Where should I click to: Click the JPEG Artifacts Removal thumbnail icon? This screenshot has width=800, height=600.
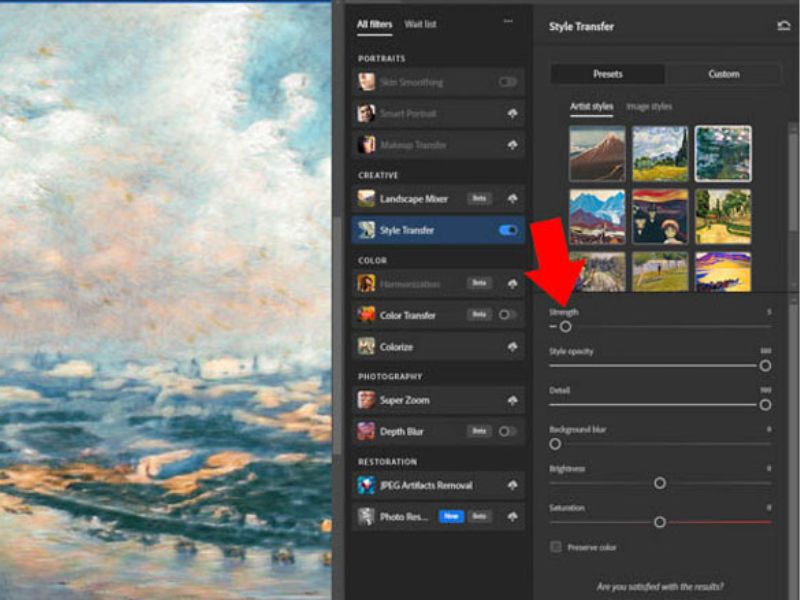coord(366,485)
